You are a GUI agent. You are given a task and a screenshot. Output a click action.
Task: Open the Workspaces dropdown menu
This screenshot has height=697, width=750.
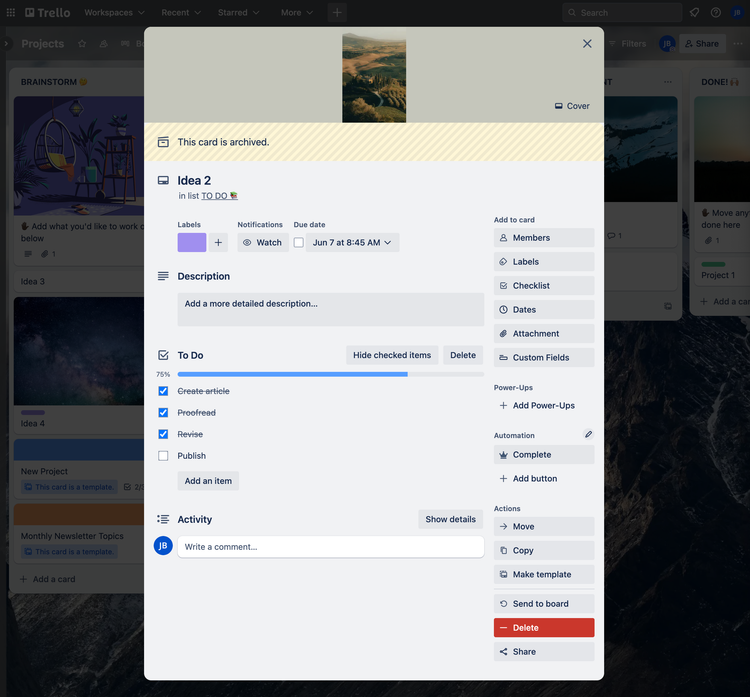pyautogui.click(x=114, y=13)
